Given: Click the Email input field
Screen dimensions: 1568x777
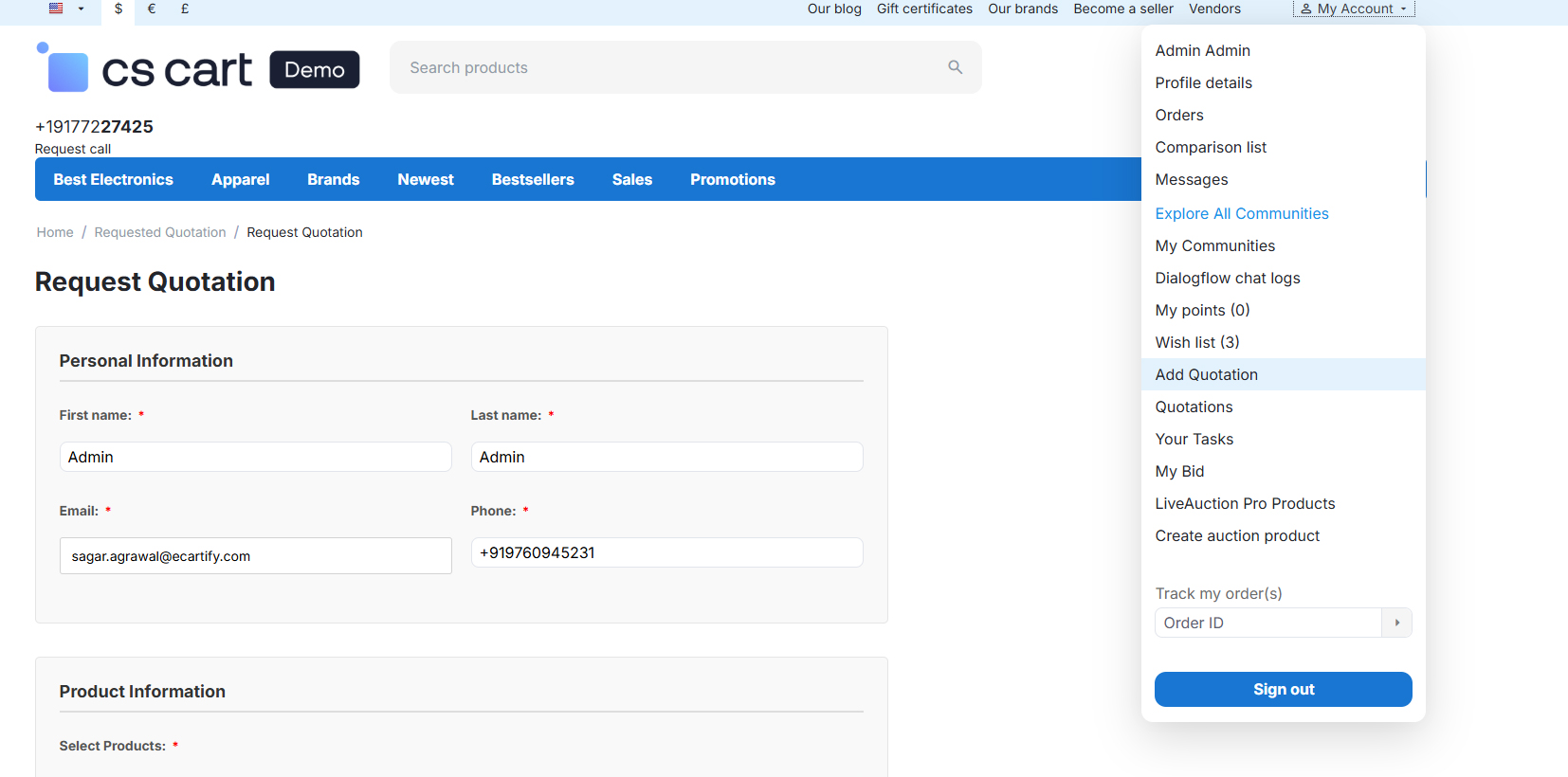Looking at the screenshot, I should (x=255, y=556).
